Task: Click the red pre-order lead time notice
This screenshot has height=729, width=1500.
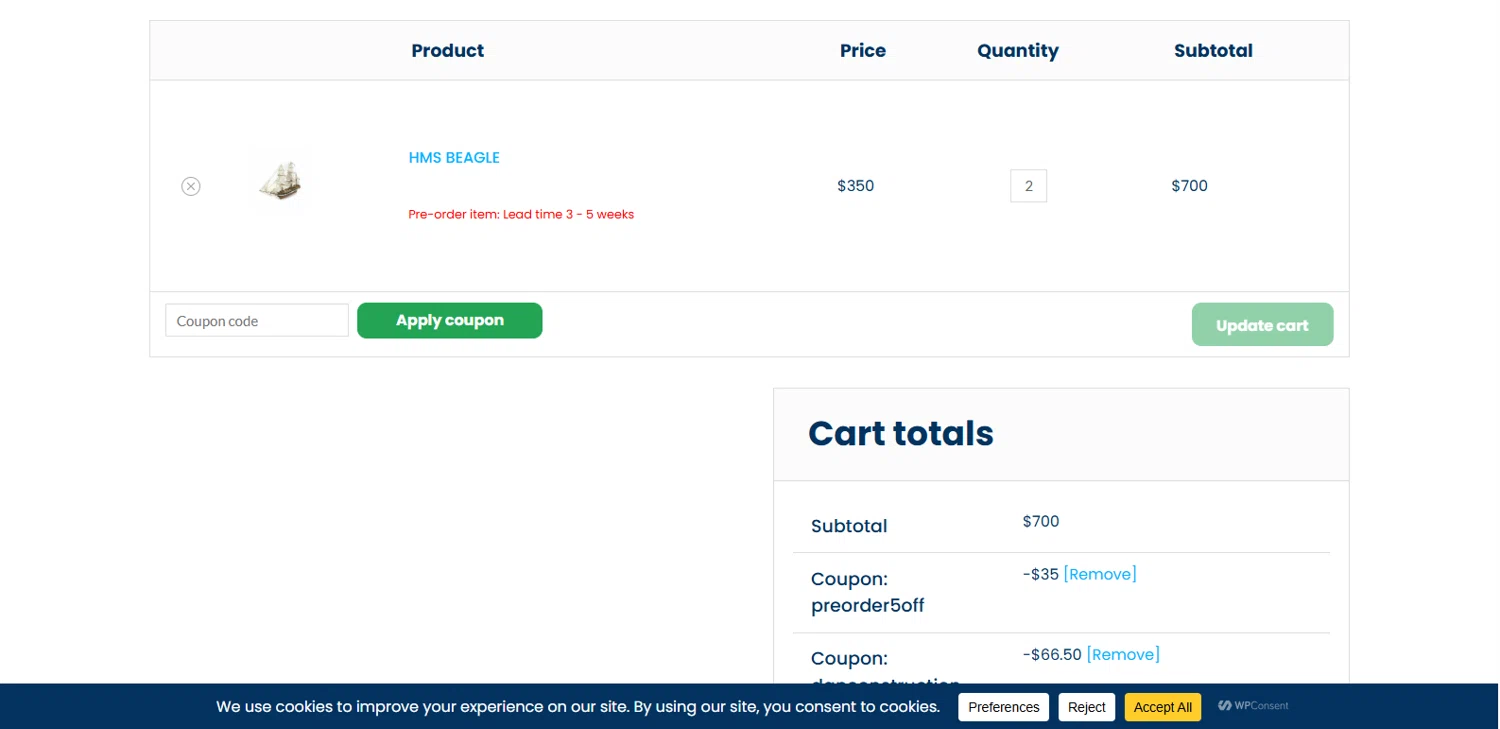Action: point(521,214)
